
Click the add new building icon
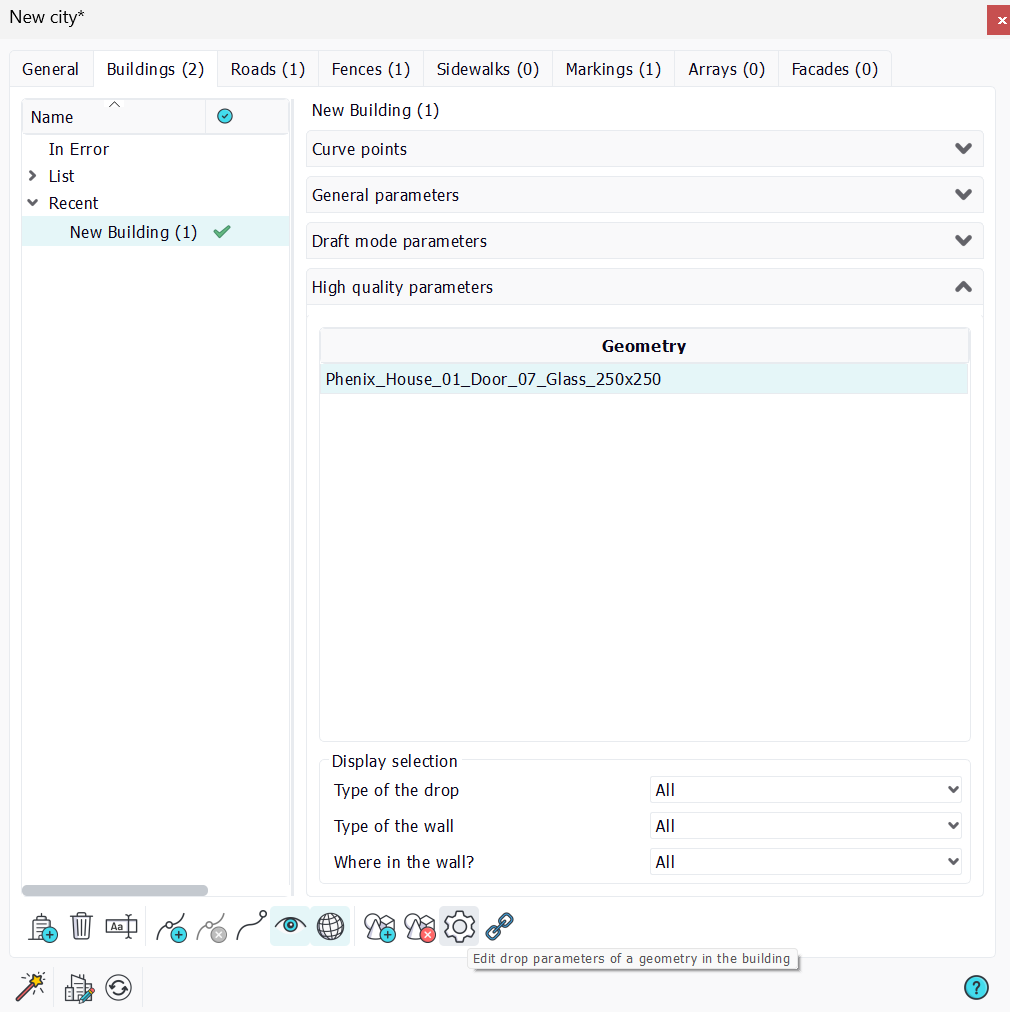tap(43, 927)
